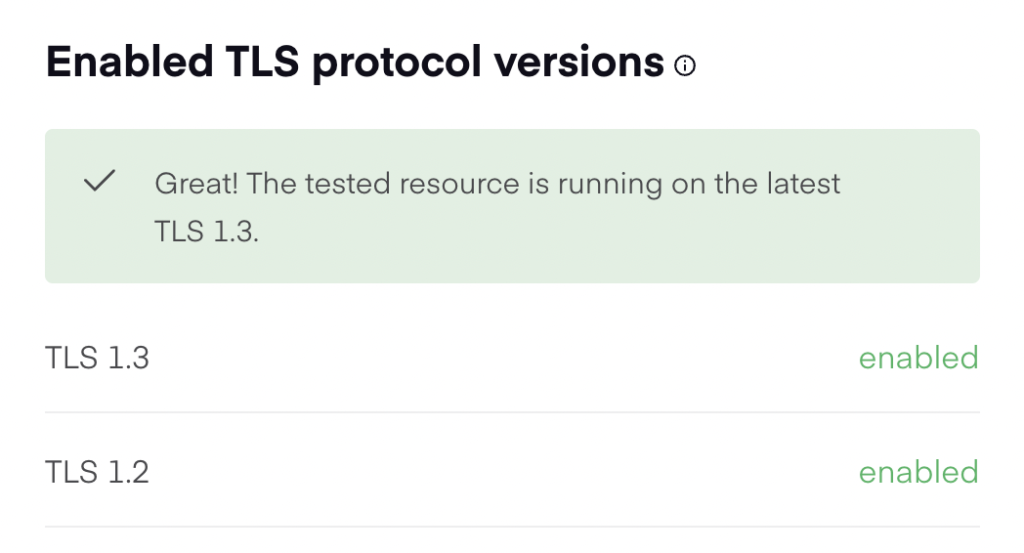Click the divider line below the TLS 1.3 row

(x=512, y=412)
